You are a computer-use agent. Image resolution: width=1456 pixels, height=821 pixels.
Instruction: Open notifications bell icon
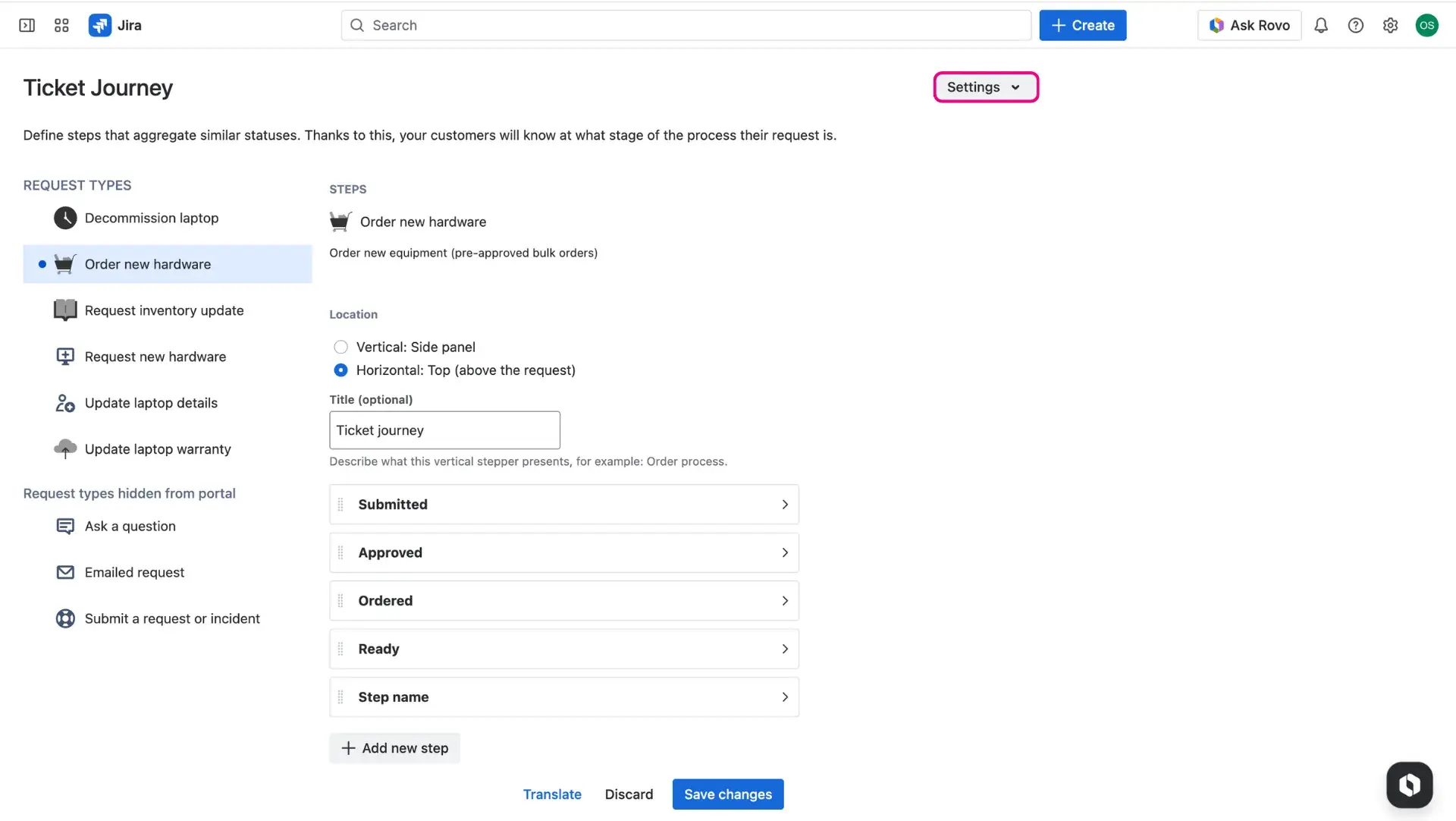point(1320,25)
